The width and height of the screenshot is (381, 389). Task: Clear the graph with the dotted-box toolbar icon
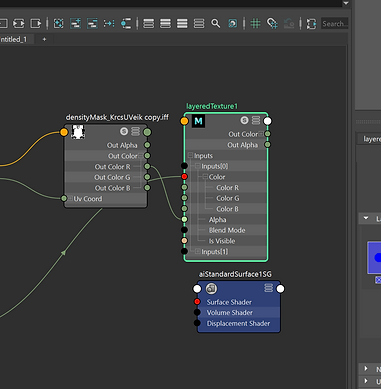click(59, 24)
